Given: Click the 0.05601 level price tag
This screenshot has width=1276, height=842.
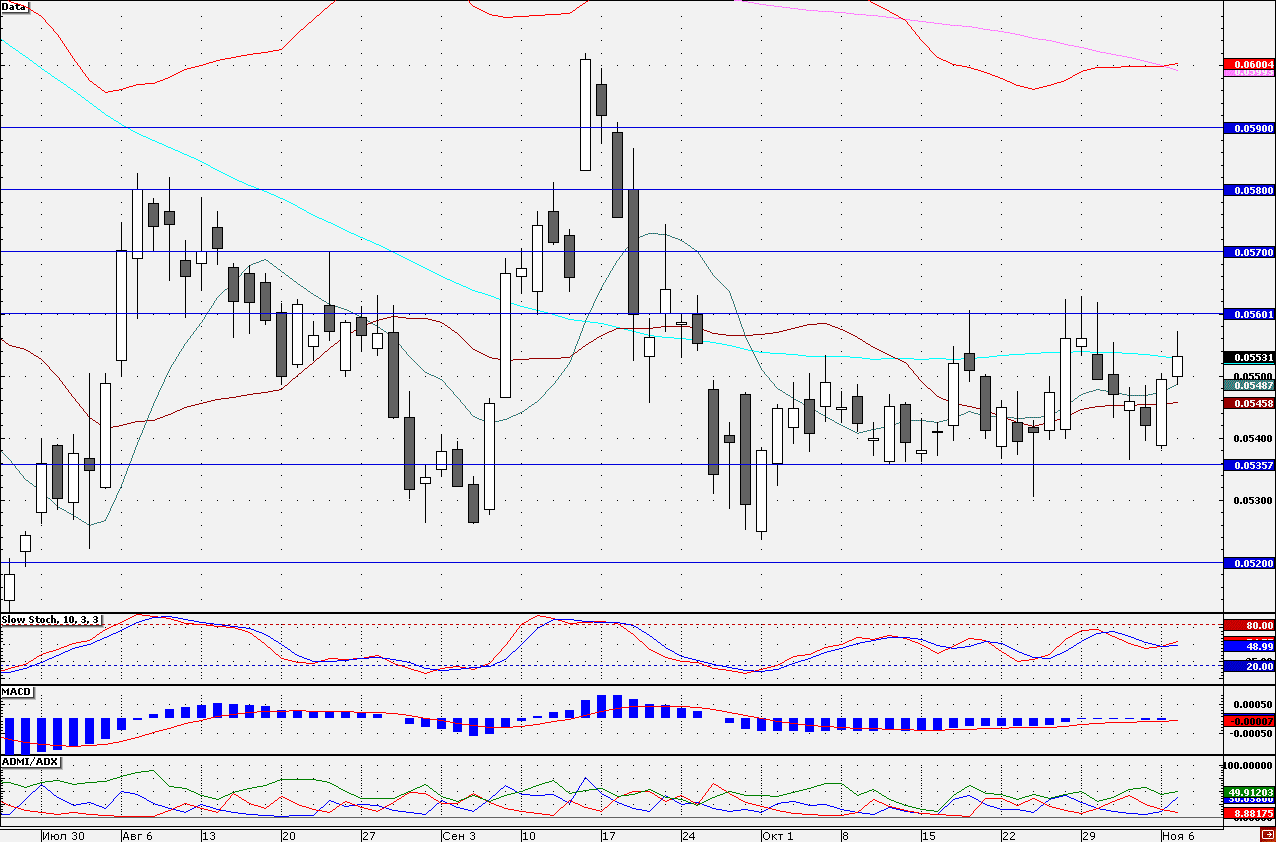Looking at the screenshot, I should tap(1250, 314).
